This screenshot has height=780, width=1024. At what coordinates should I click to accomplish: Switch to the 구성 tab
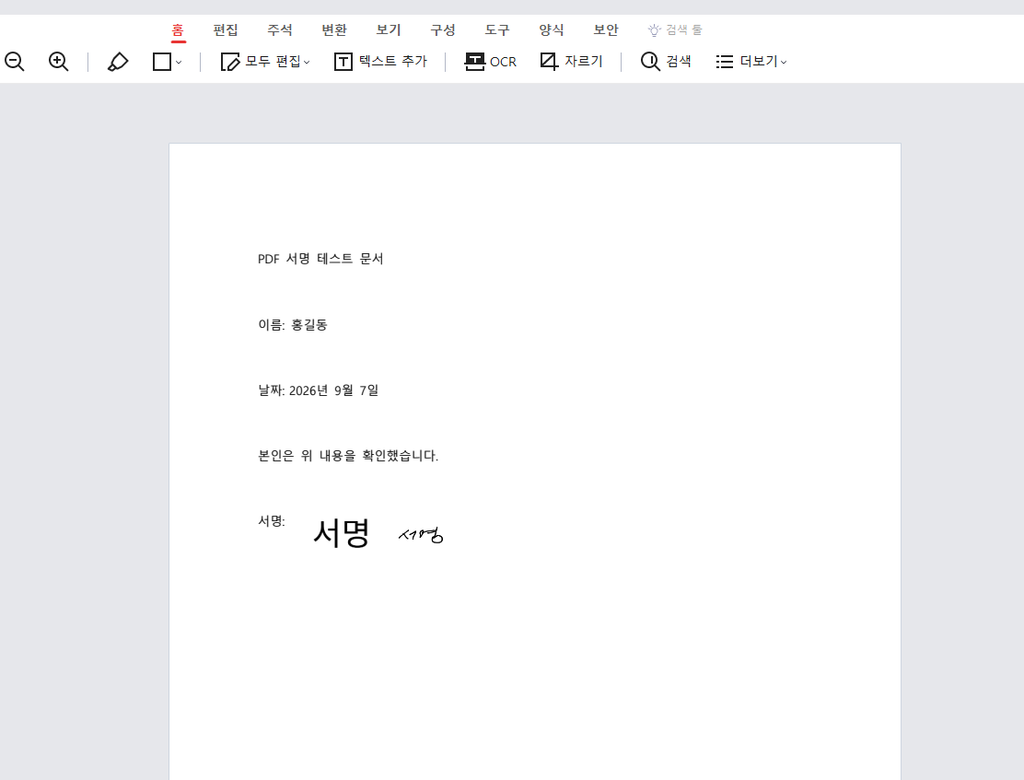coord(442,30)
